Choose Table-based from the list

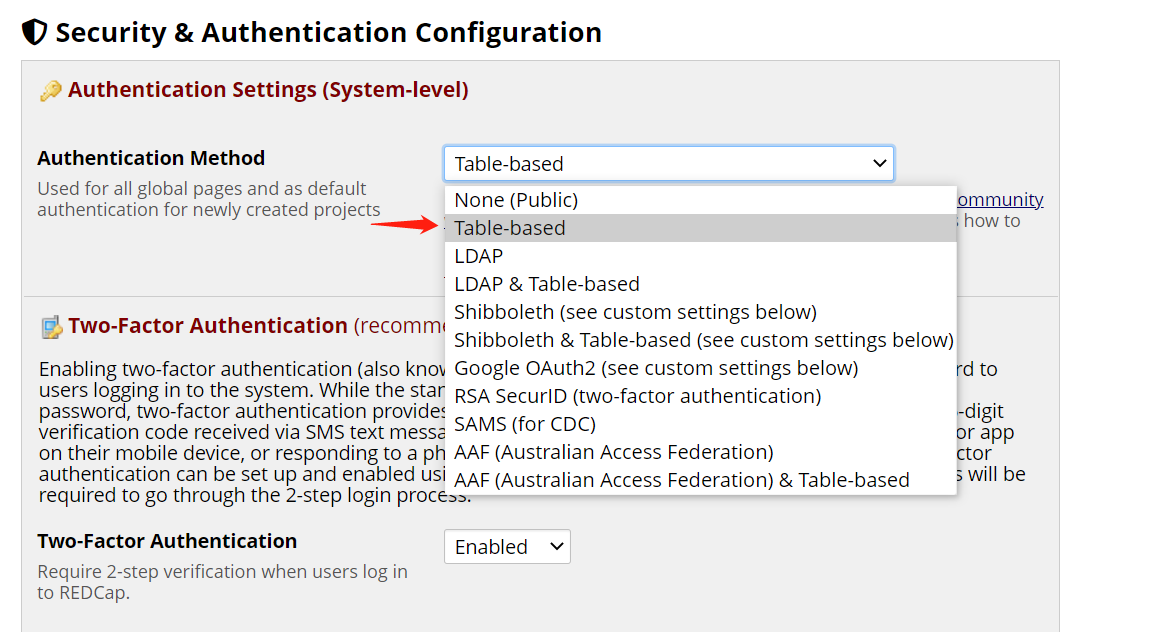click(510, 228)
